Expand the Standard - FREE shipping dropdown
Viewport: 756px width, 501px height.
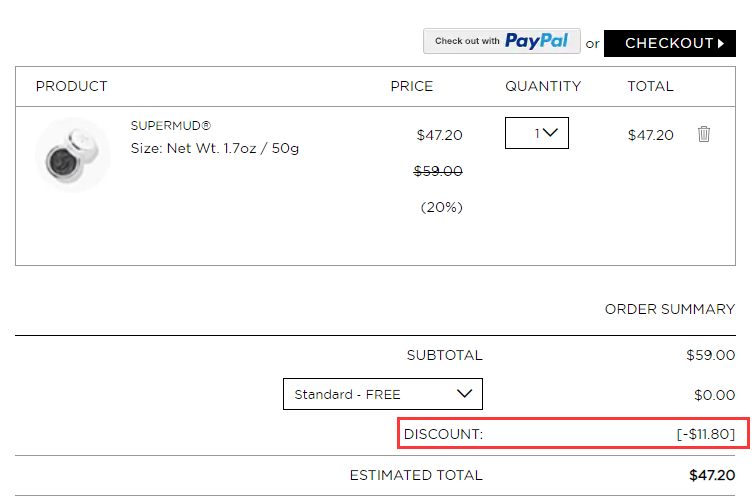383,394
